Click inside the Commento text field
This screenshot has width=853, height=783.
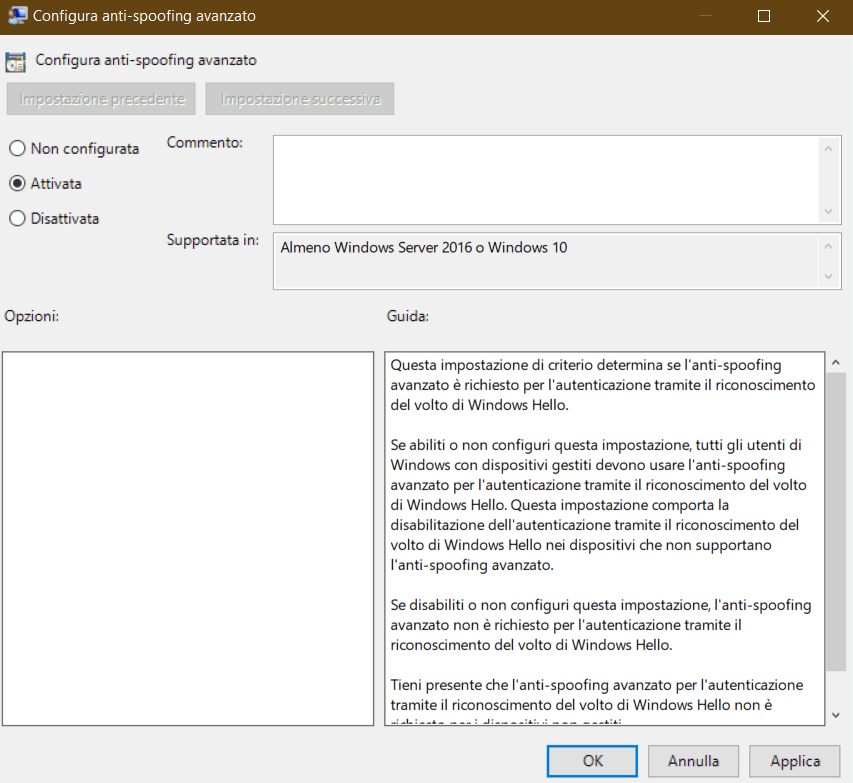pyautogui.click(x=545, y=180)
